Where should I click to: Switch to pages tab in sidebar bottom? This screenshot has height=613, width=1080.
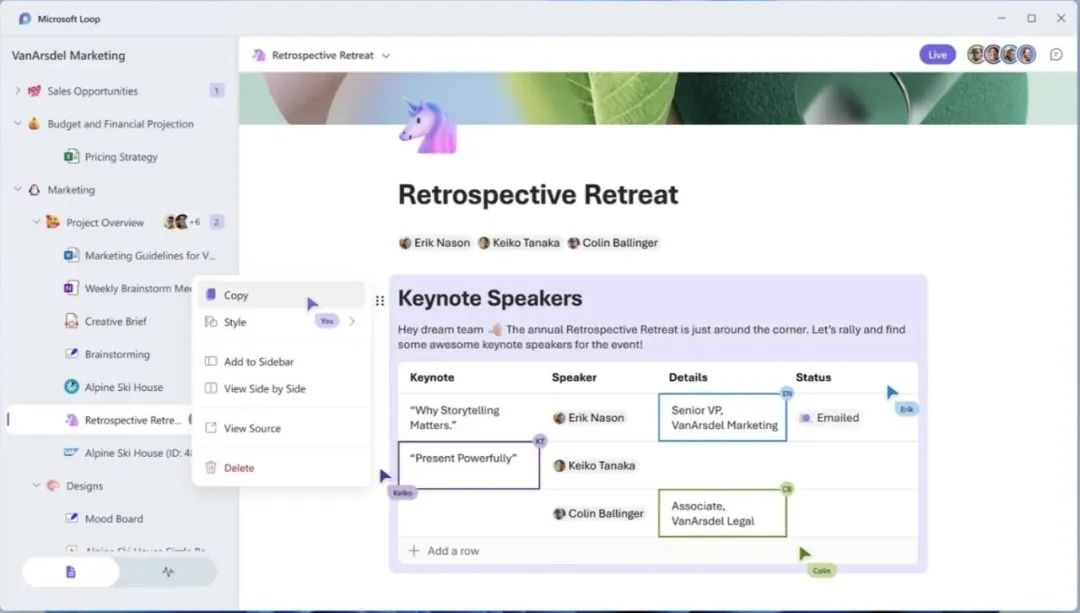70,572
